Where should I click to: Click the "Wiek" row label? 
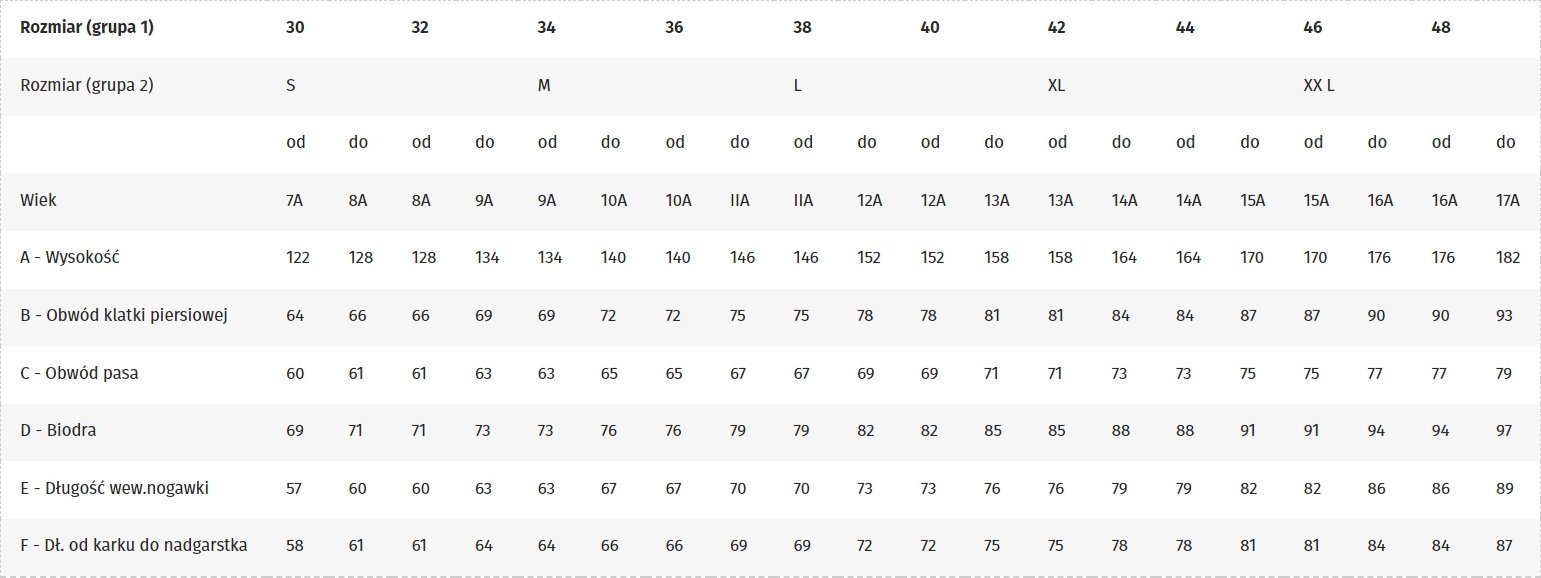coord(38,200)
